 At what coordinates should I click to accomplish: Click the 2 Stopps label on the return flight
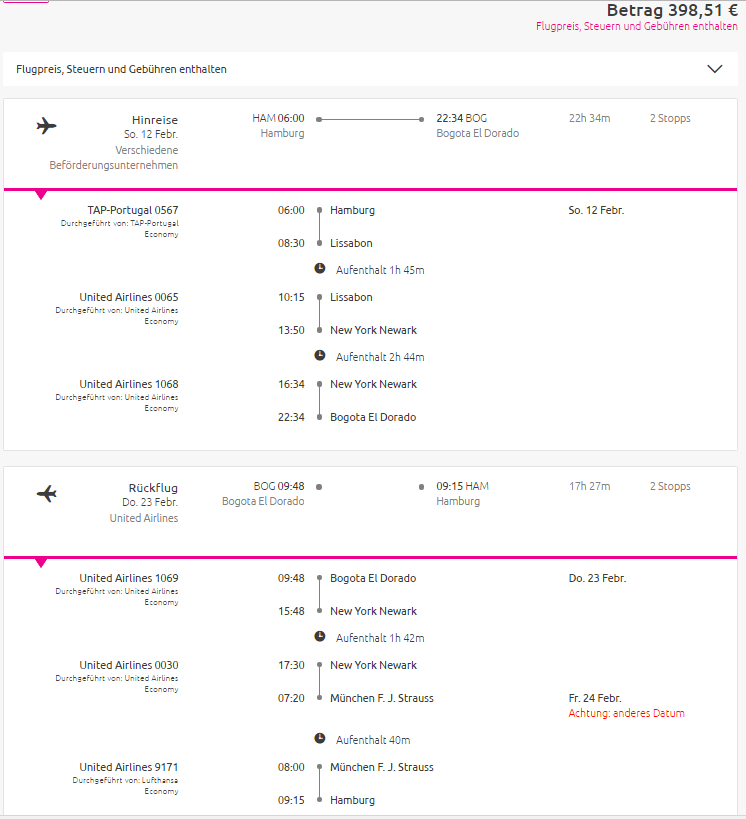pyautogui.click(x=670, y=486)
